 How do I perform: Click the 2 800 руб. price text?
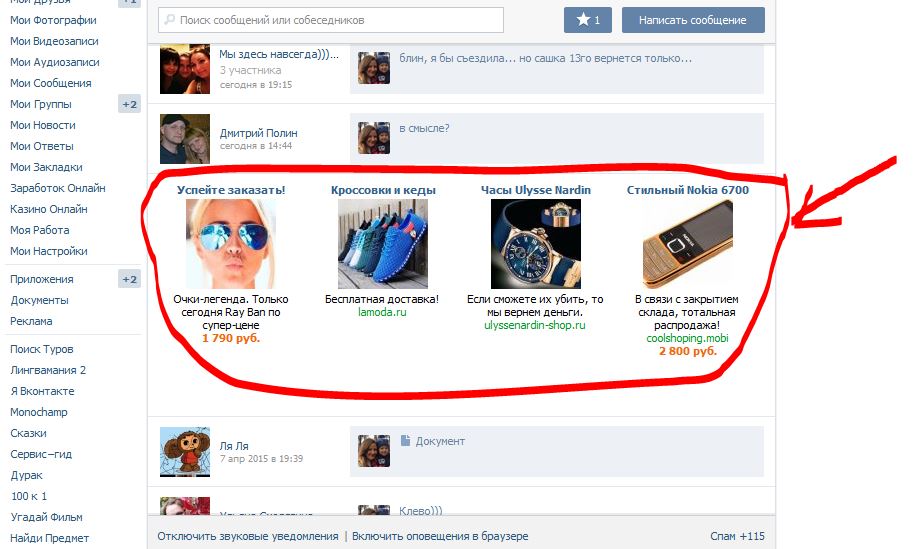[x=688, y=351]
